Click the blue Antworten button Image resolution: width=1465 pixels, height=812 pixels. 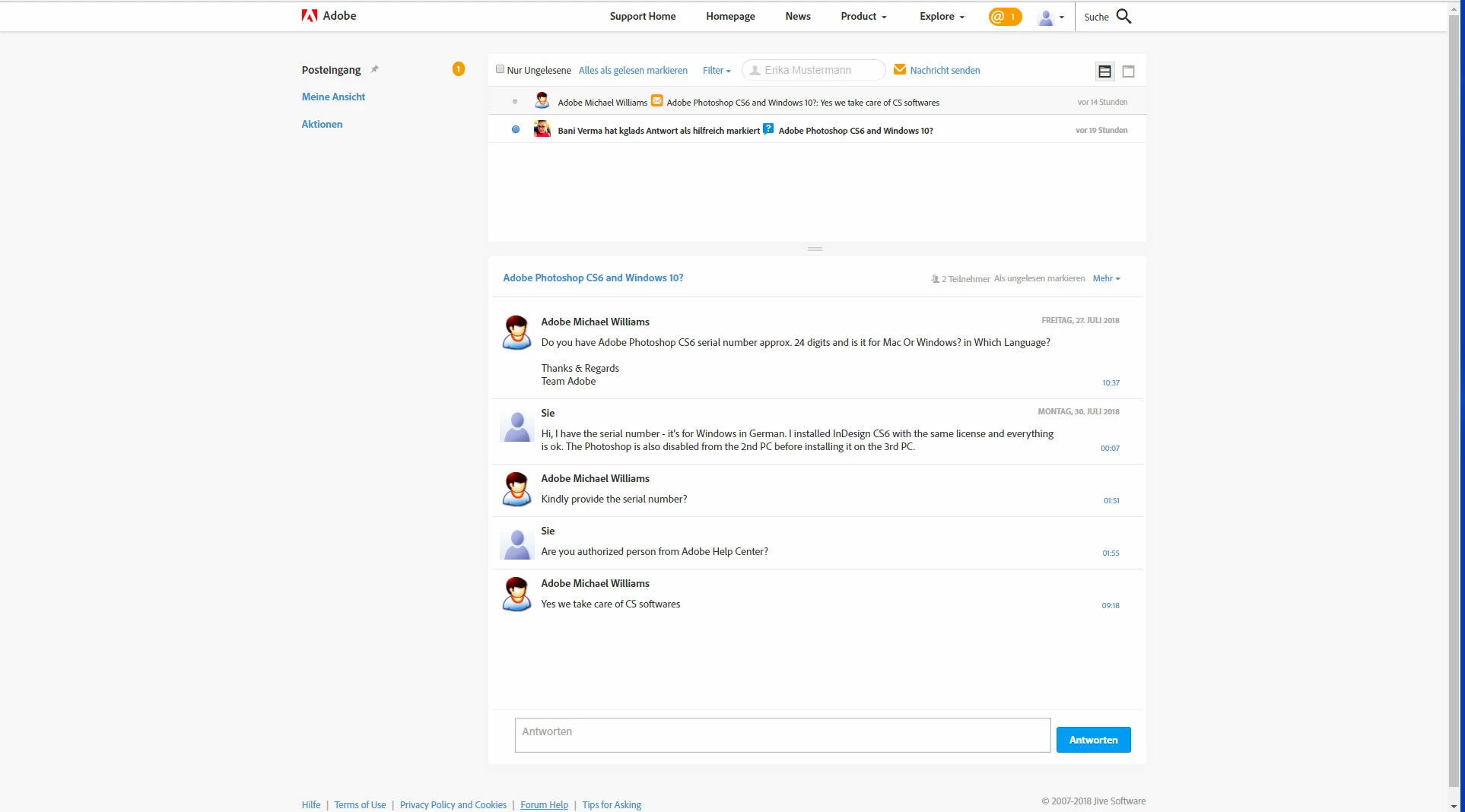coord(1093,740)
